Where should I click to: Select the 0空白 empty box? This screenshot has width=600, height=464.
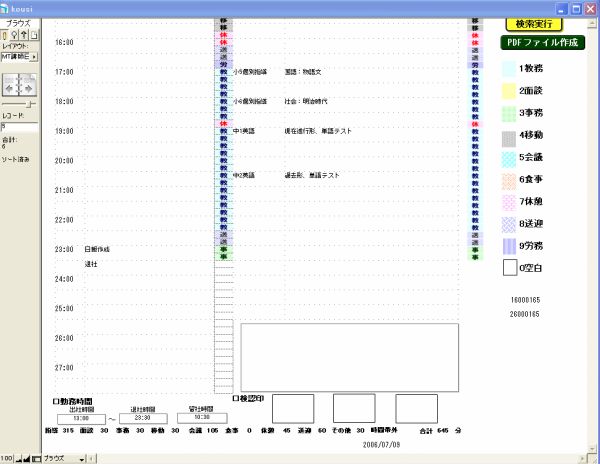click(x=508, y=268)
